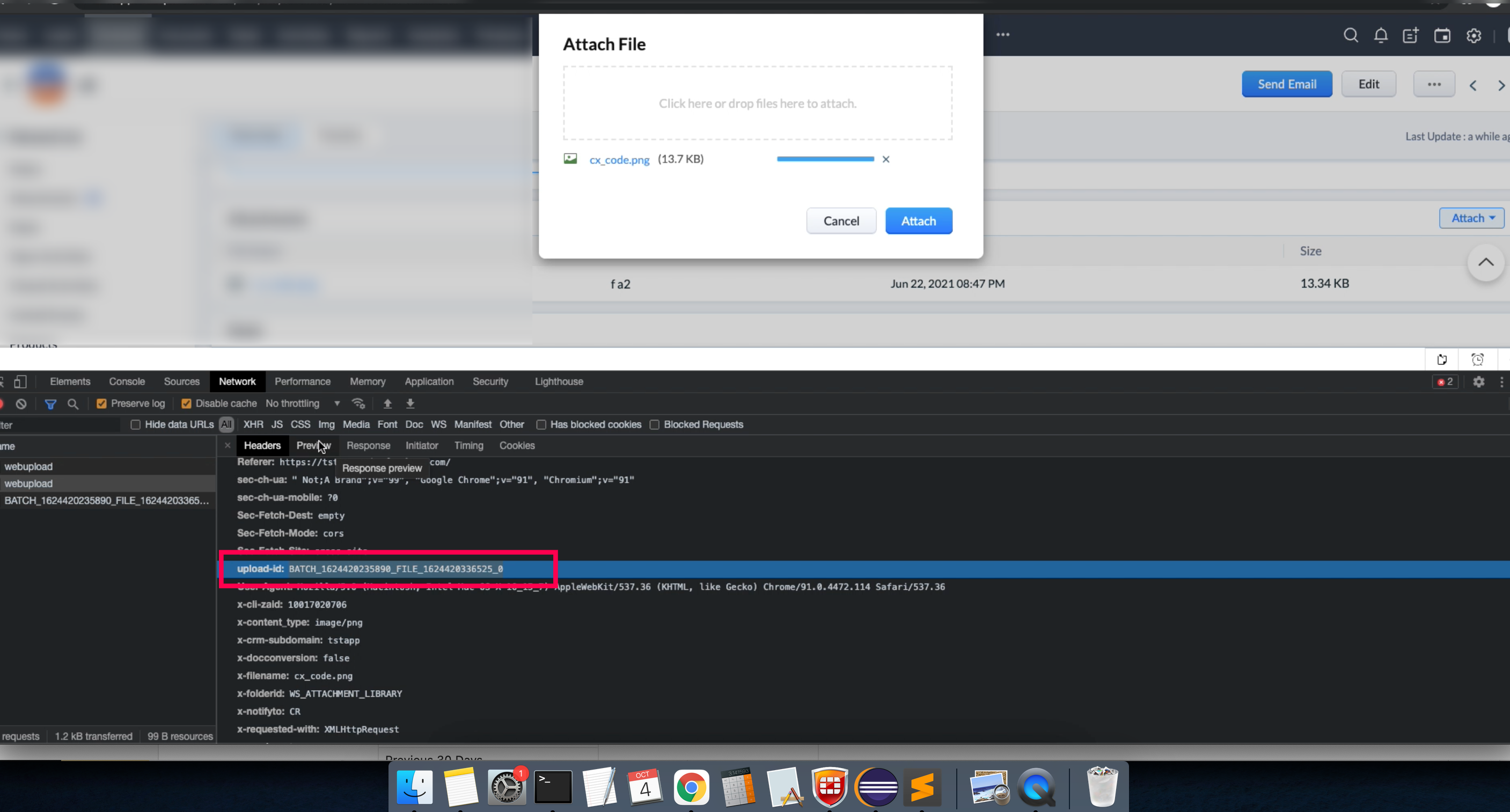Click the blue Attach button in dialog
Screen dimensions: 1510x812
918,221
